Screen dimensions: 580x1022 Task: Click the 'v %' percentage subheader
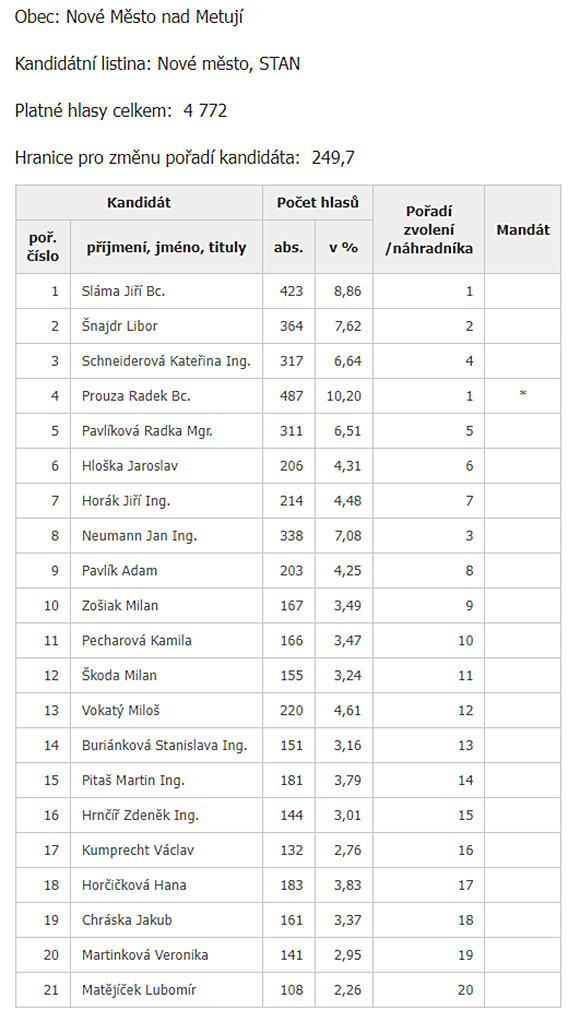[343, 247]
